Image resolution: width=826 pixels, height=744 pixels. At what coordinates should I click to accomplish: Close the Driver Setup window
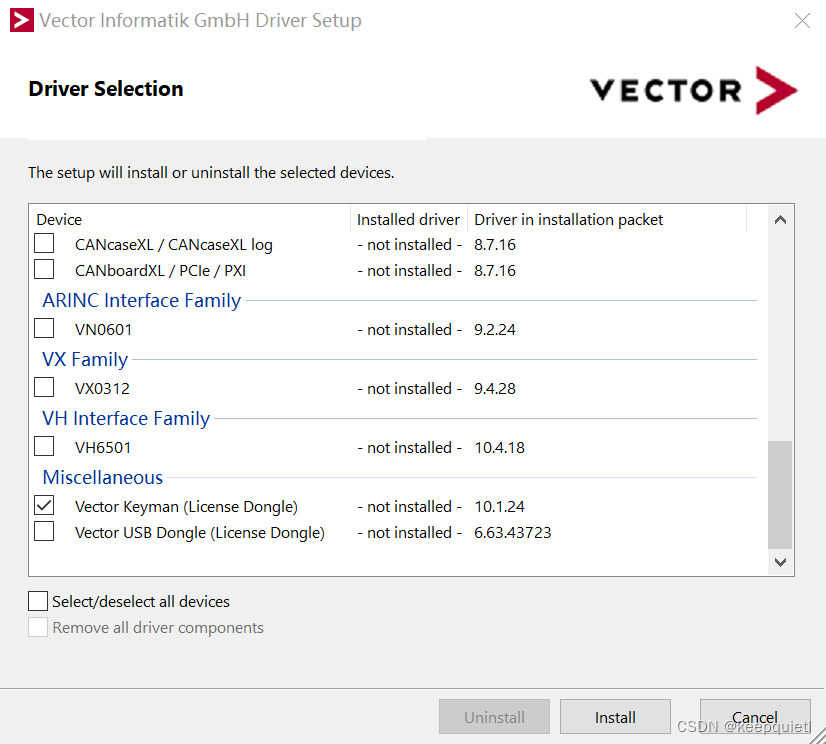pos(802,21)
